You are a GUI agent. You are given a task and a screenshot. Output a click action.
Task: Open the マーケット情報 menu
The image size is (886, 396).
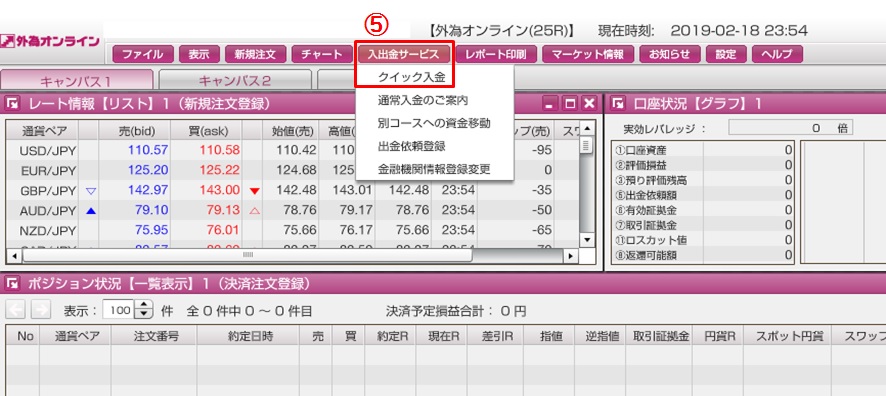588,54
